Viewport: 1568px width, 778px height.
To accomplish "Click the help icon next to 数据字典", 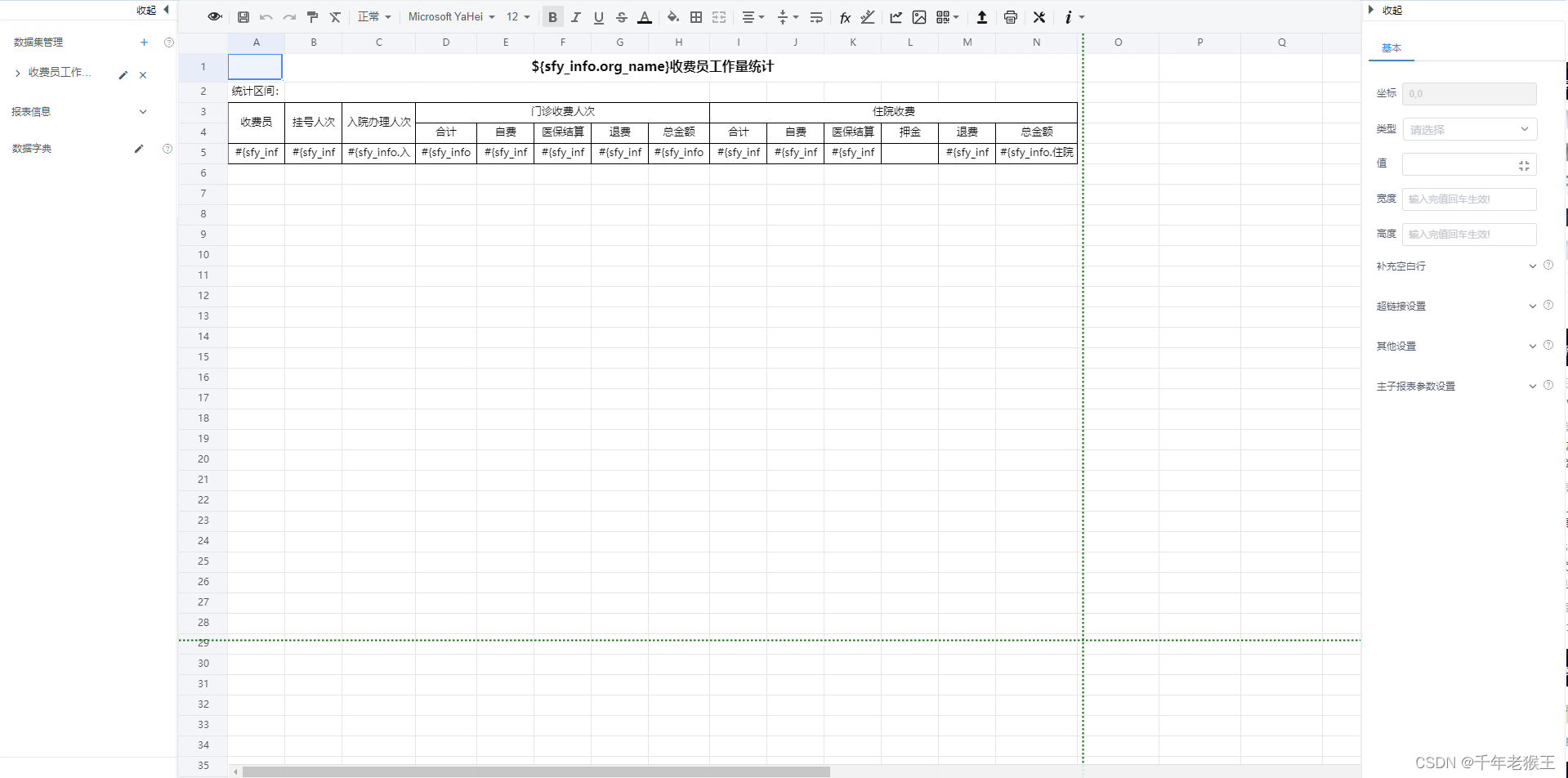I will point(168,148).
